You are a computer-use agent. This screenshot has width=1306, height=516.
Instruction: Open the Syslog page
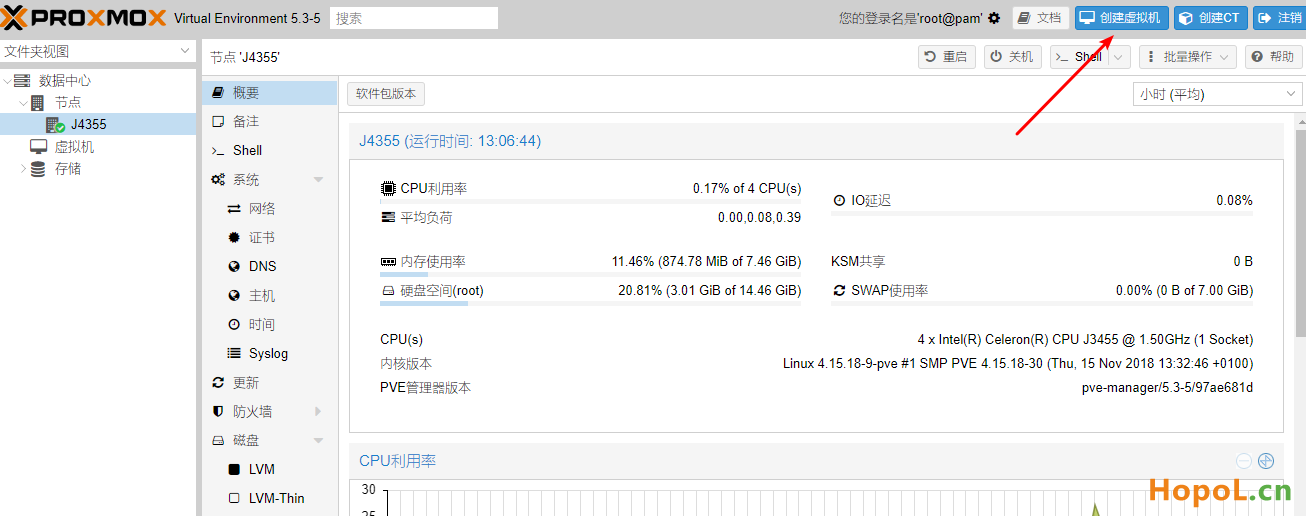click(269, 354)
